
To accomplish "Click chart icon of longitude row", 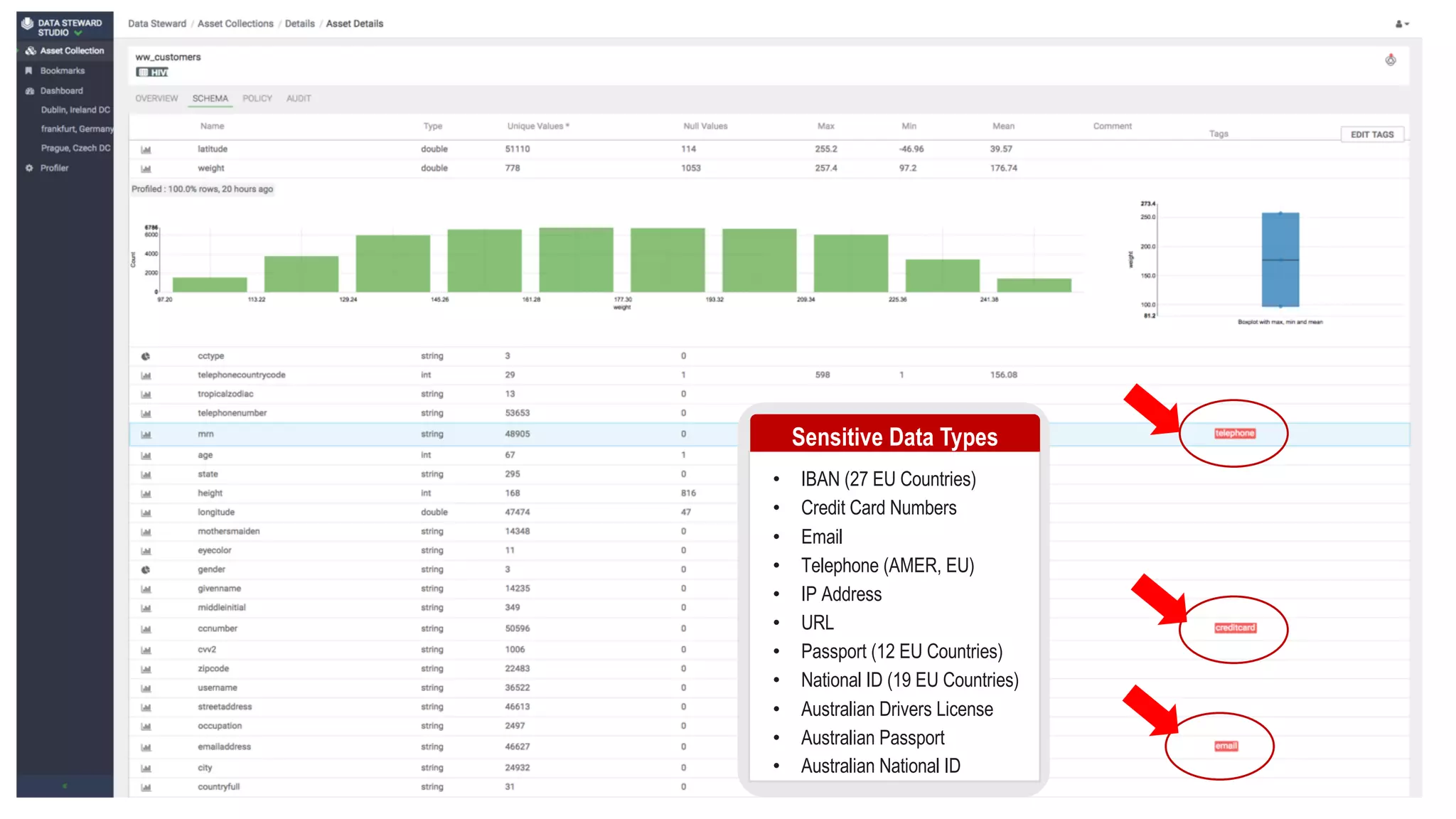I will click(x=146, y=513).
